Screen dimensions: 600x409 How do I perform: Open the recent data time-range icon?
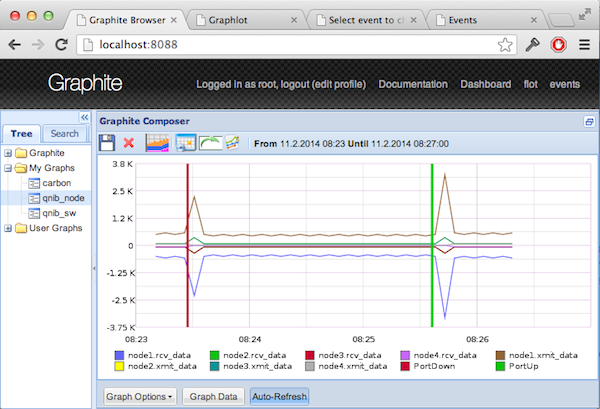157,143
